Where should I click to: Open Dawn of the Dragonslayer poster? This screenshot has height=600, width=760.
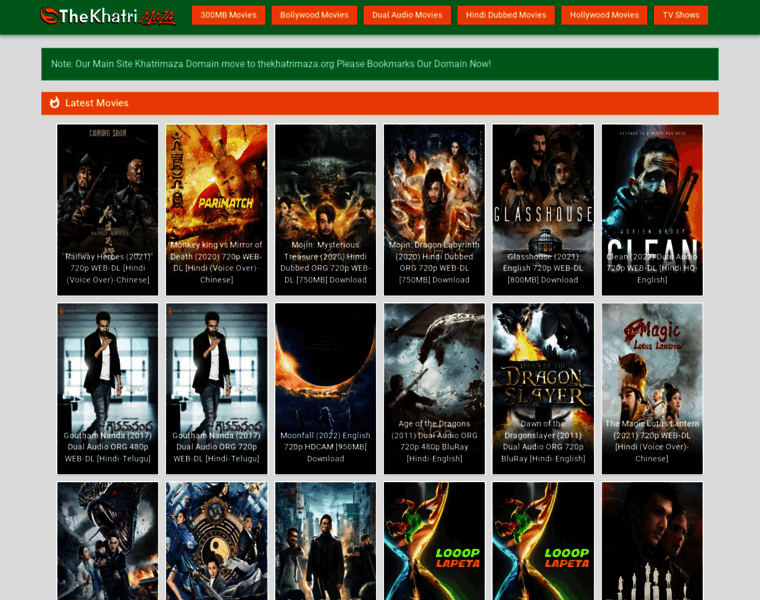(x=543, y=389)
